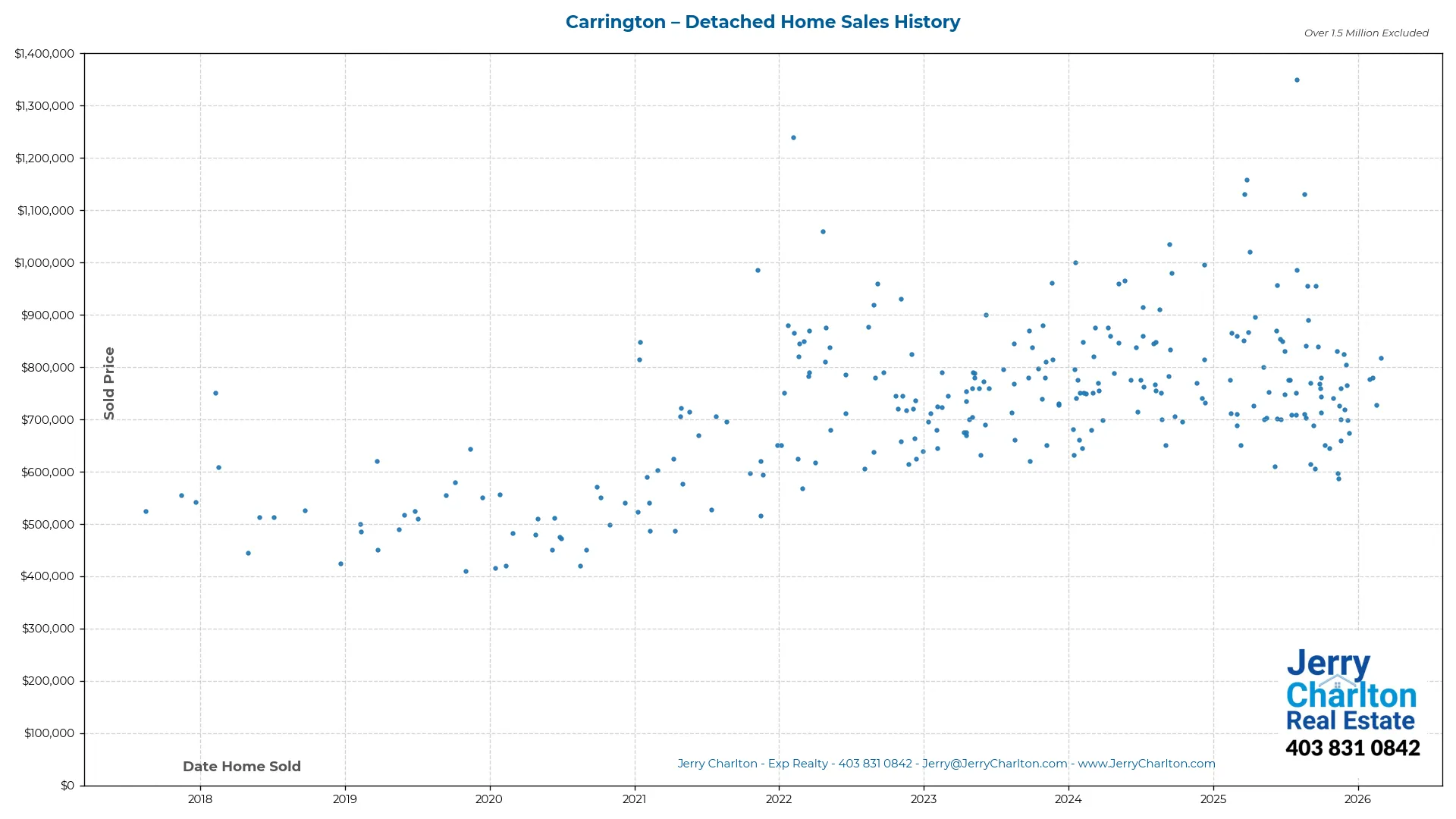Click the $1,400,000 tick label
This screenshot has width=1456, height=819.
(44, 53)
